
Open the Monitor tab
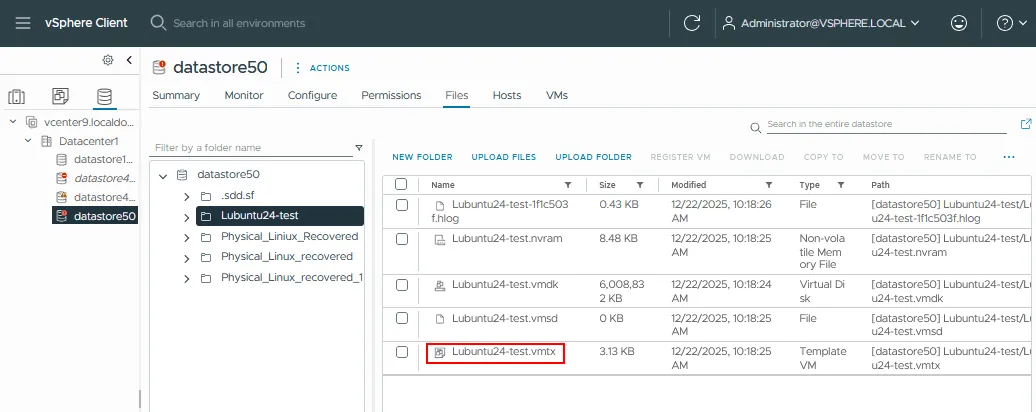point(244,95)
